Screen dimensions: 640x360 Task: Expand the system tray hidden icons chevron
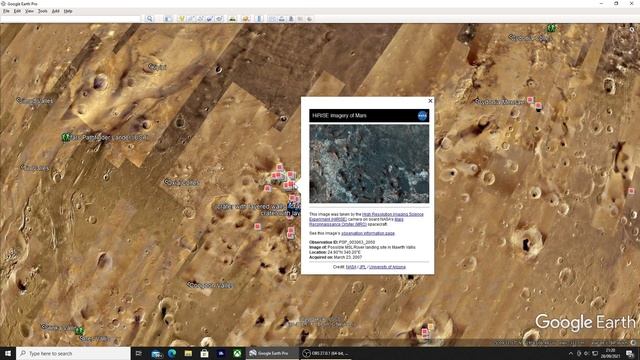pyautogui.click(x=571, y=353)
